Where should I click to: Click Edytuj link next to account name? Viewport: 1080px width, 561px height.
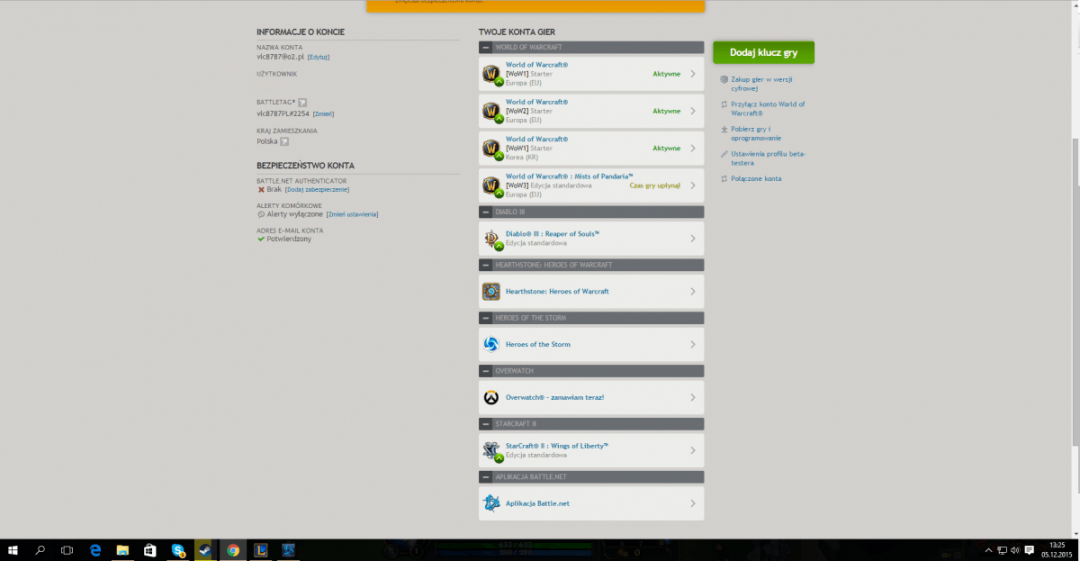[318, 57]
